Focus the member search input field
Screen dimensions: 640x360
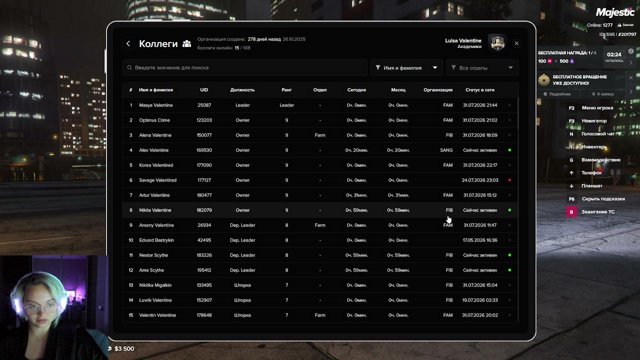tap(245, 68)
